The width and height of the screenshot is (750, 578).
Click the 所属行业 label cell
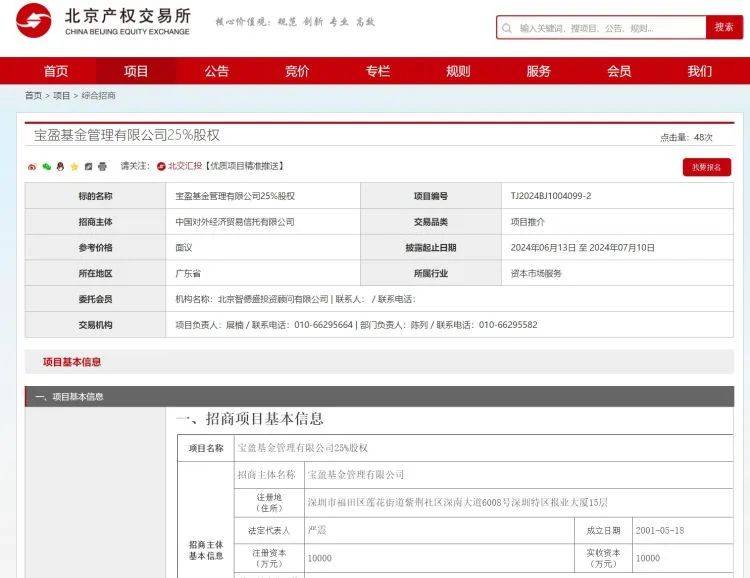[431, 273]
